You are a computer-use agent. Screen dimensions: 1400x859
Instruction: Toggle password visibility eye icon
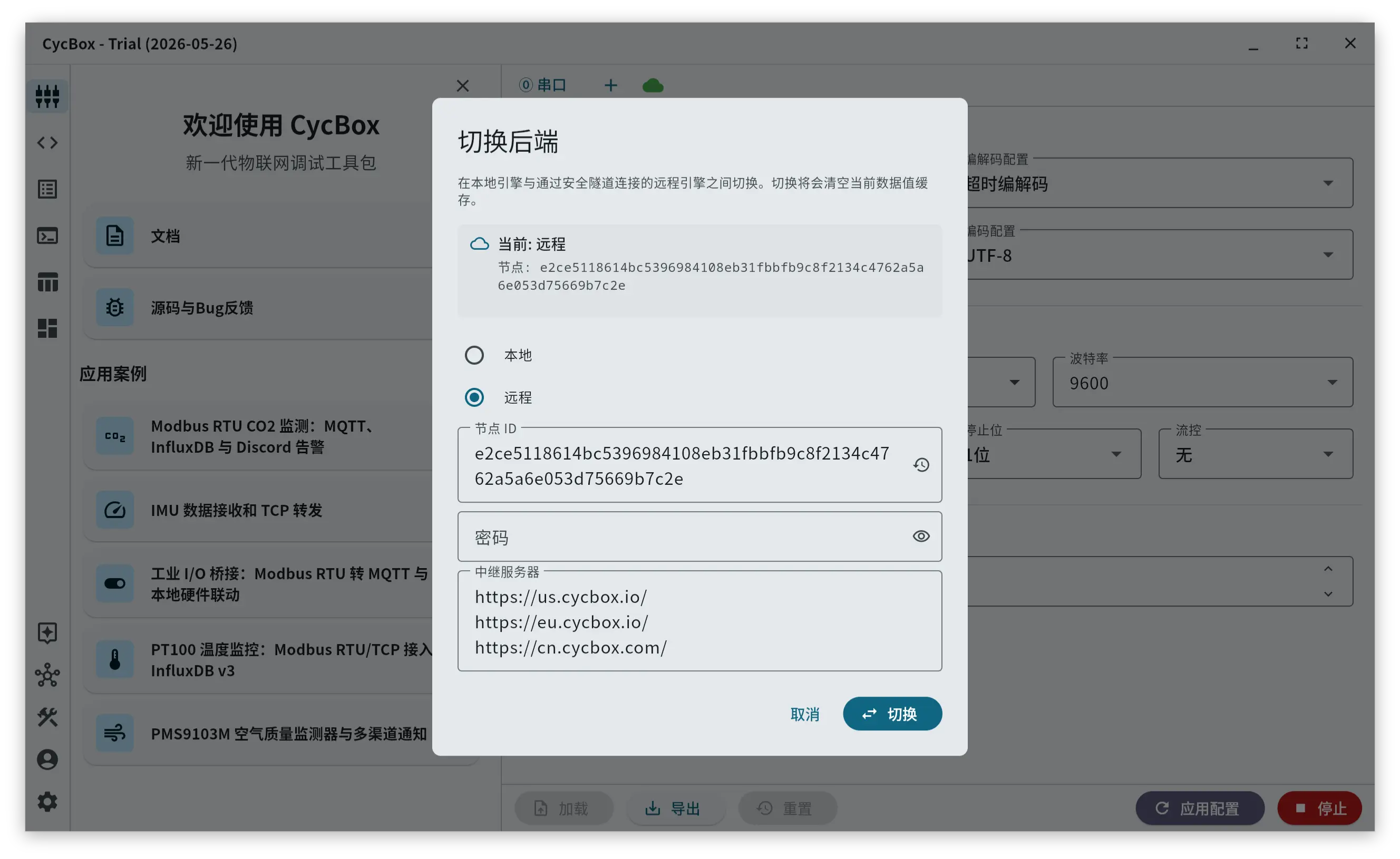(921, 536)
